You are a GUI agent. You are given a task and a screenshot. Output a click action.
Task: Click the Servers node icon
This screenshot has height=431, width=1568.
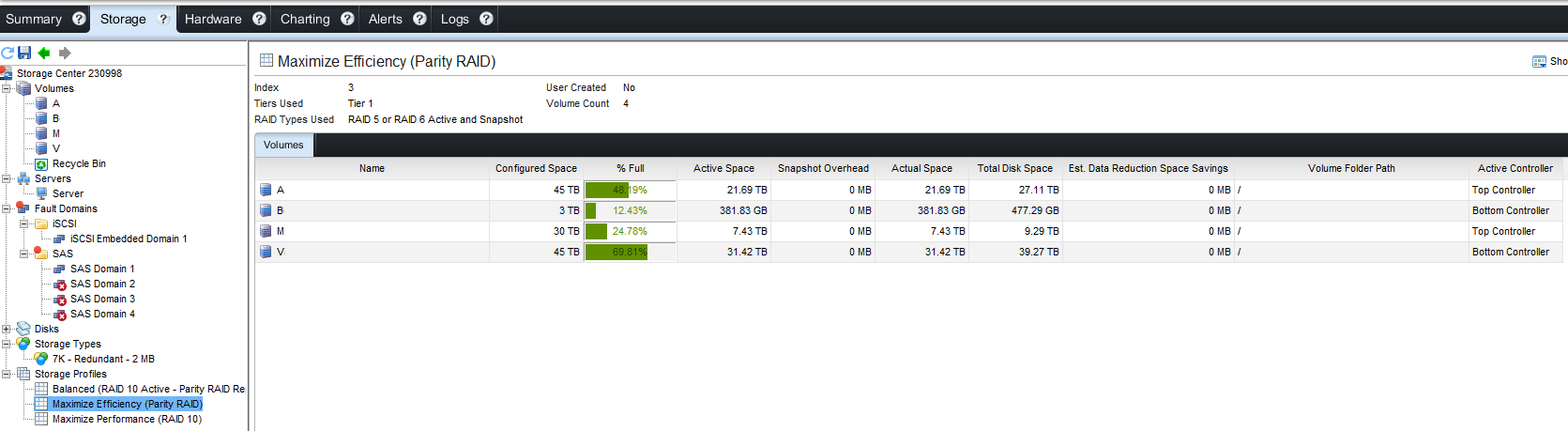point(23,178)
